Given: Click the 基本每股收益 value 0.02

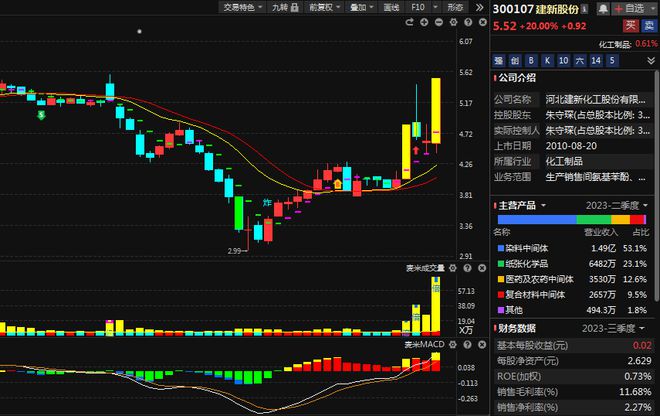Looking at the screenshot, I should pos(642,346).
